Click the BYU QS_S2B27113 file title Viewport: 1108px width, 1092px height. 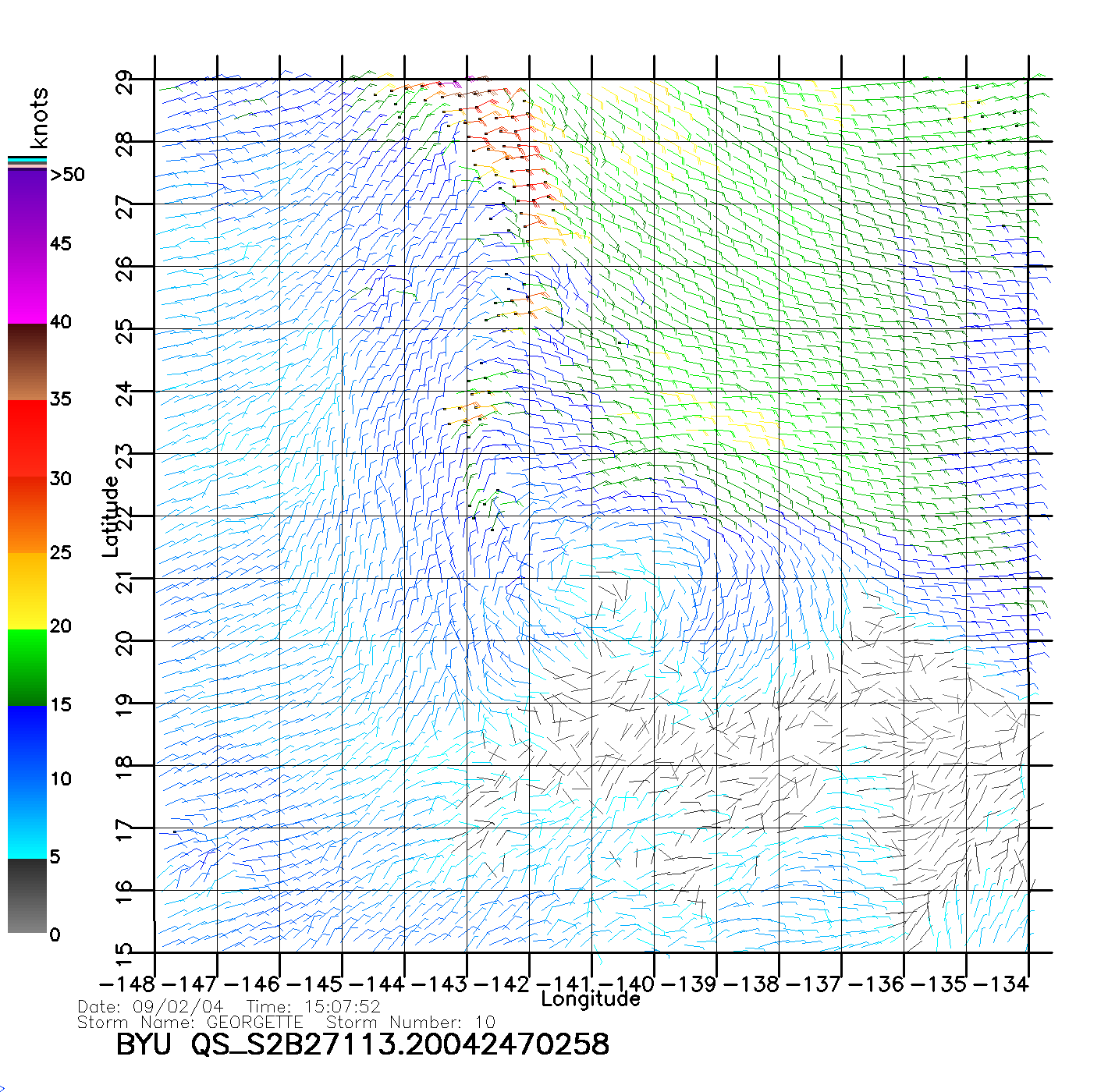tap(362, 1044)
